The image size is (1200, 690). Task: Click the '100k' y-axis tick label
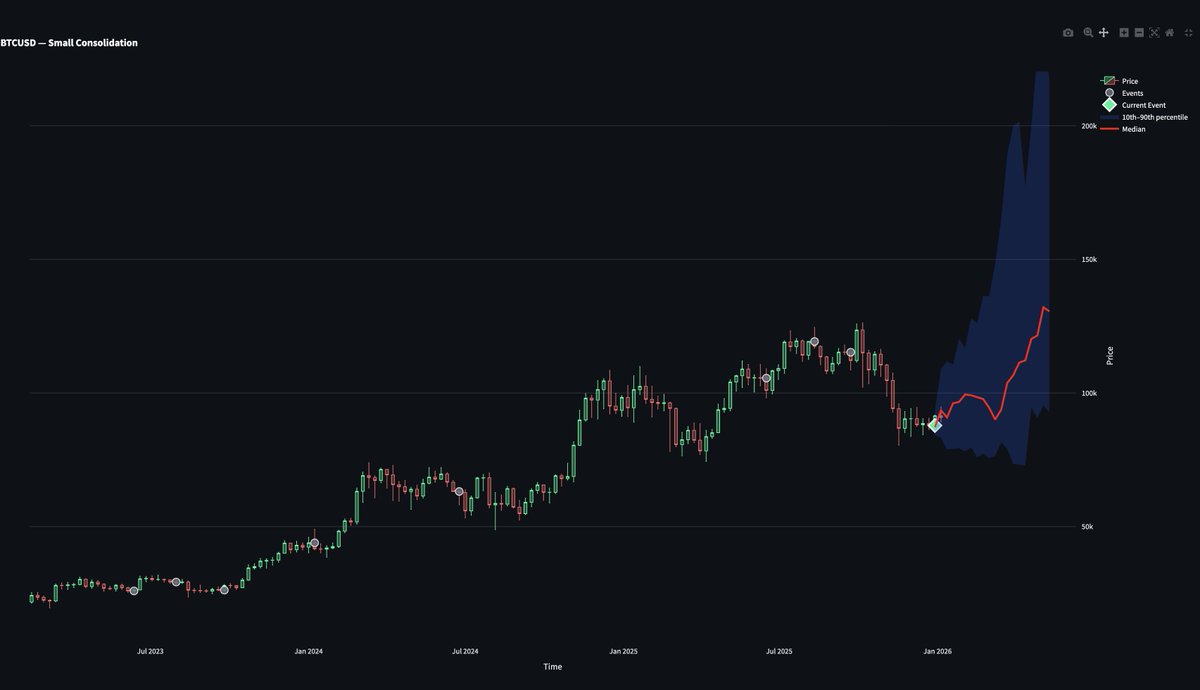pos(1089,393)
